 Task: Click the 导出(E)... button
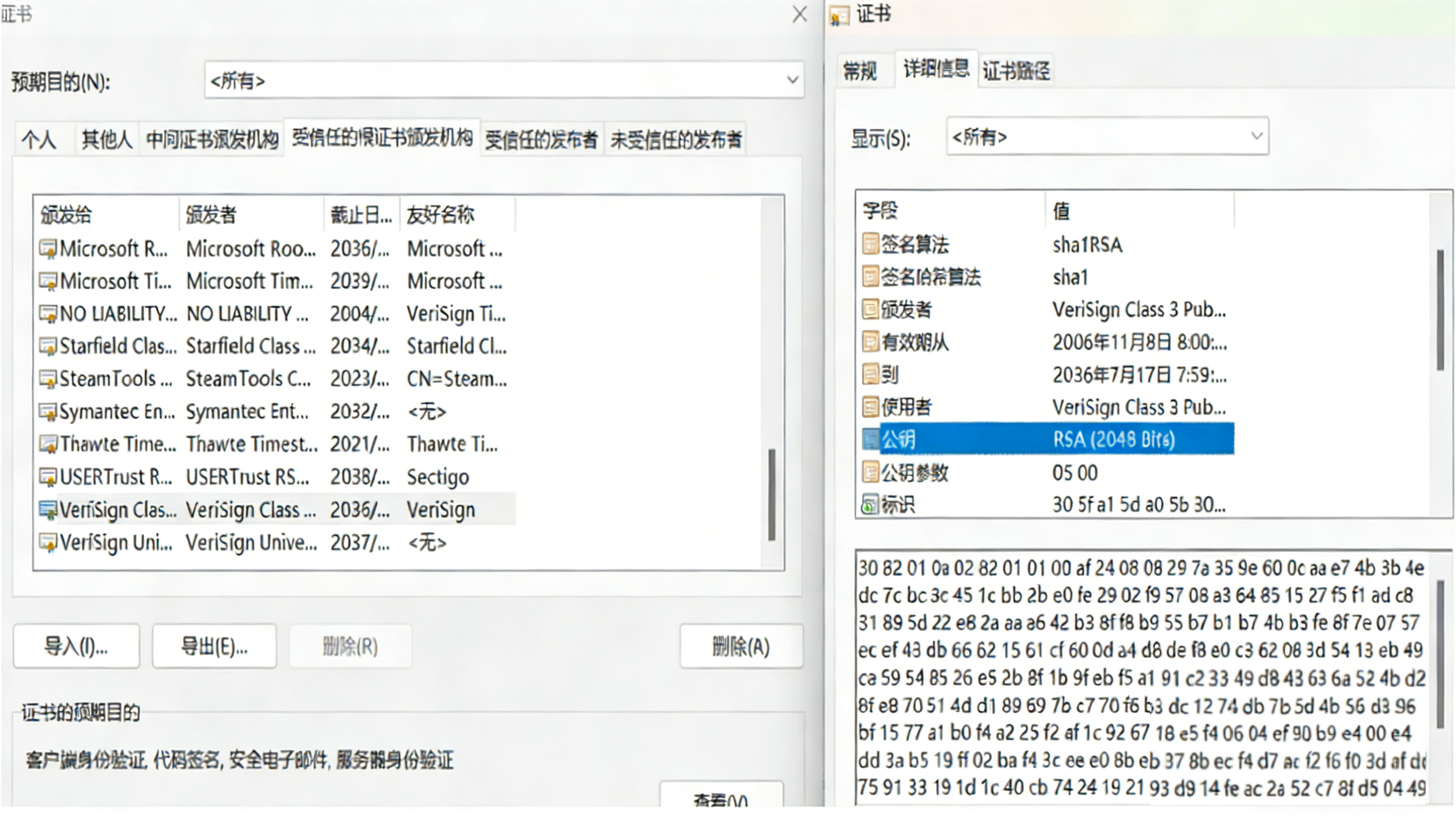(214, 646)
